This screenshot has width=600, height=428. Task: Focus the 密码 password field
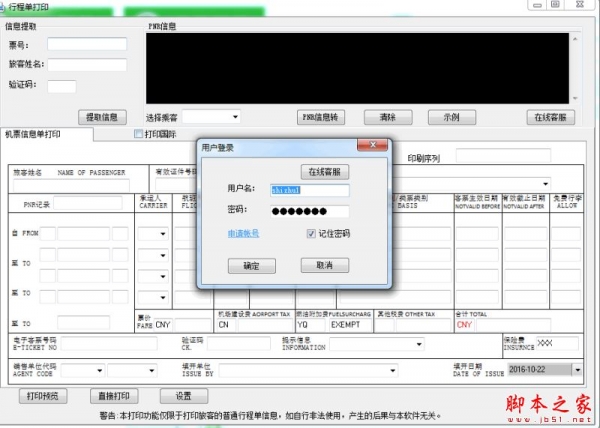coord(310,211)
